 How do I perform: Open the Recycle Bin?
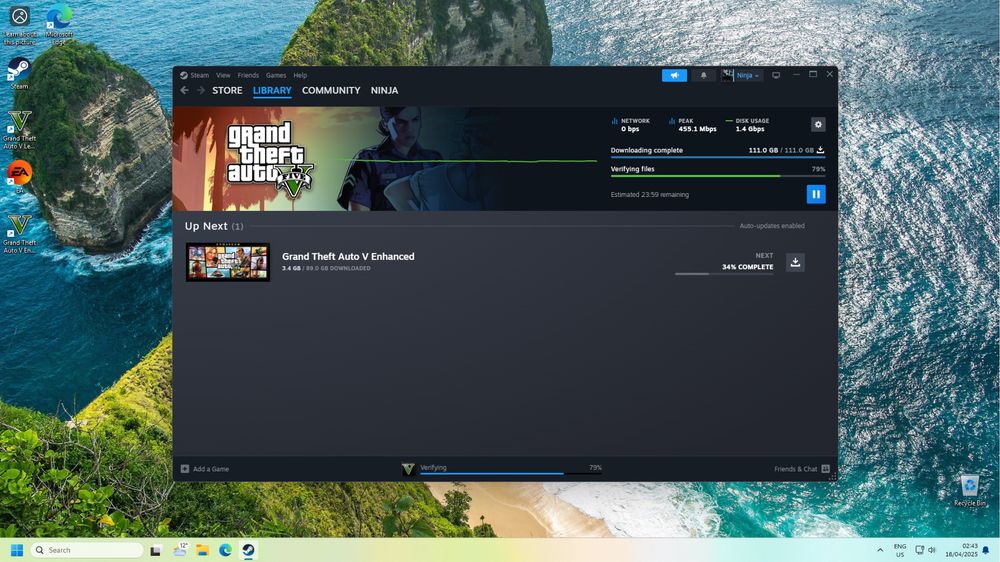click(969, 490)
